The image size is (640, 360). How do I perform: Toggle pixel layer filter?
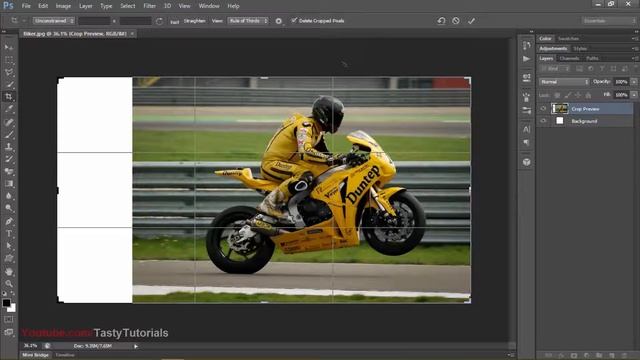point(579,69)
